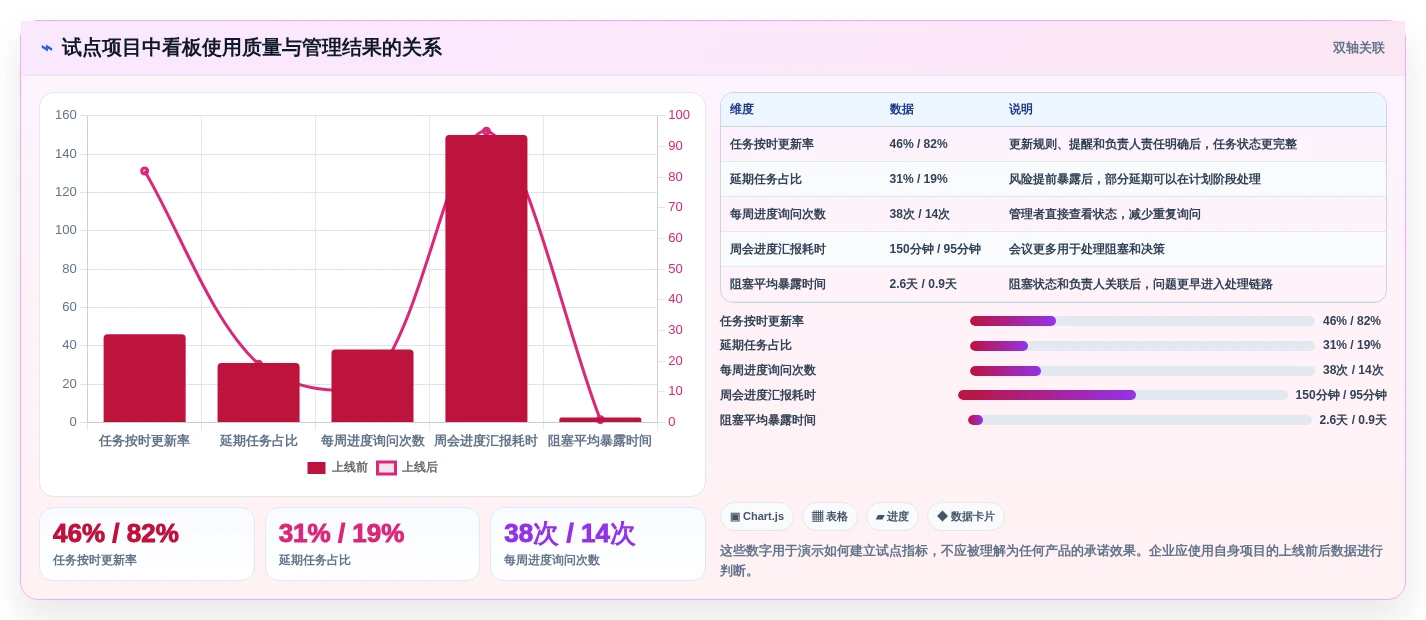Click x-axis label 任务按时更新率
This screenshot has width=1426, height=620.
[x=145, y=441]
